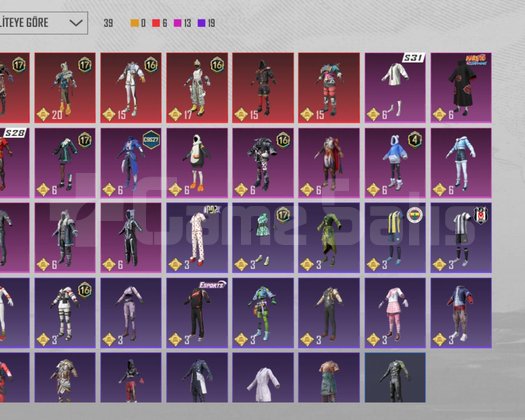Image resolution: width=525 pixels, height=420 pixels.
Task: Select the pink rarity filter showing 13
Action: [182, 23]
